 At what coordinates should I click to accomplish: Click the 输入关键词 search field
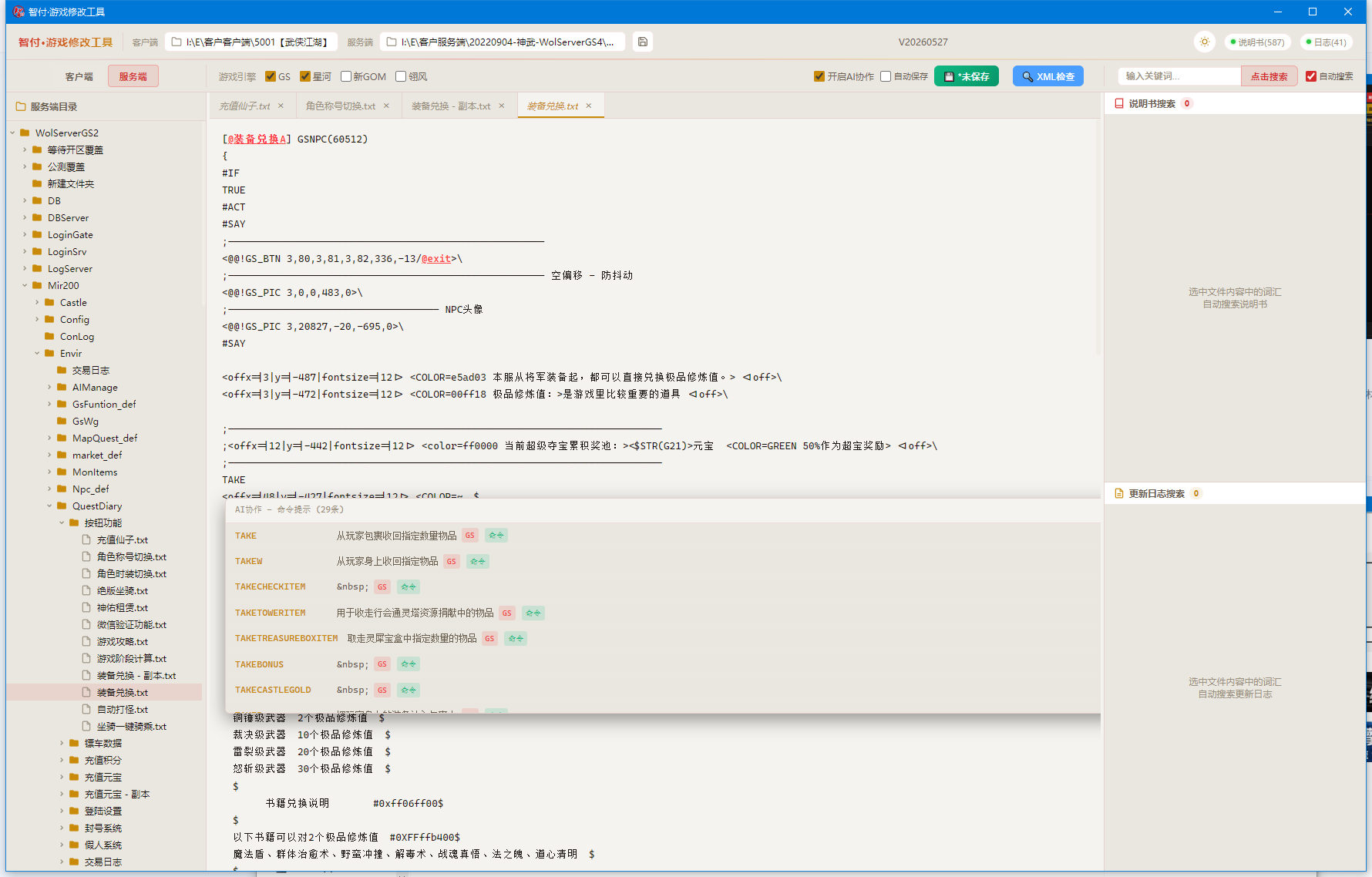click(x=1179, y=76)
